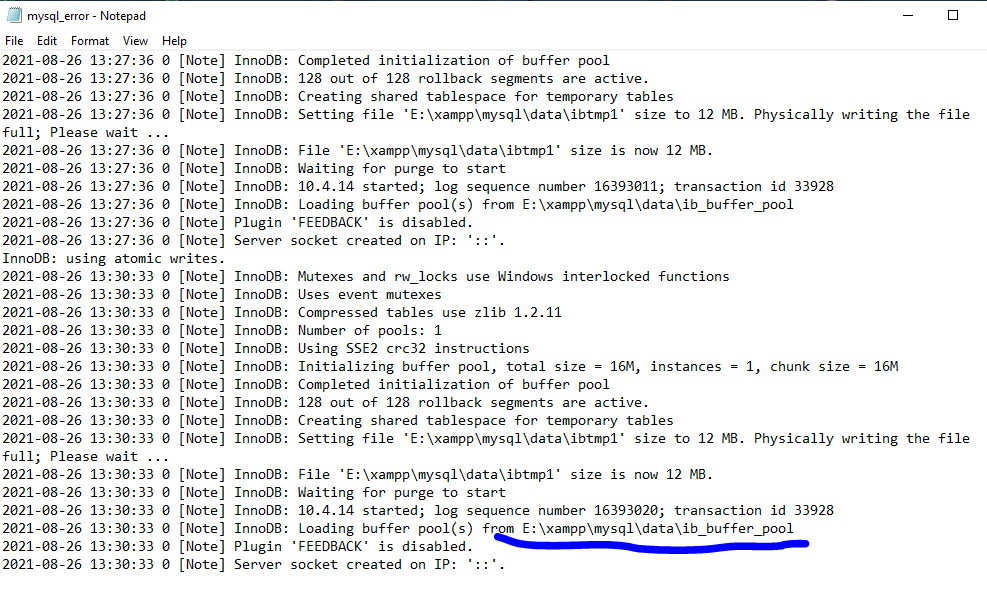987x592 pixels.
Task: Click the 'mysql_error - Notepad' window title
Action: click(86, 16)
